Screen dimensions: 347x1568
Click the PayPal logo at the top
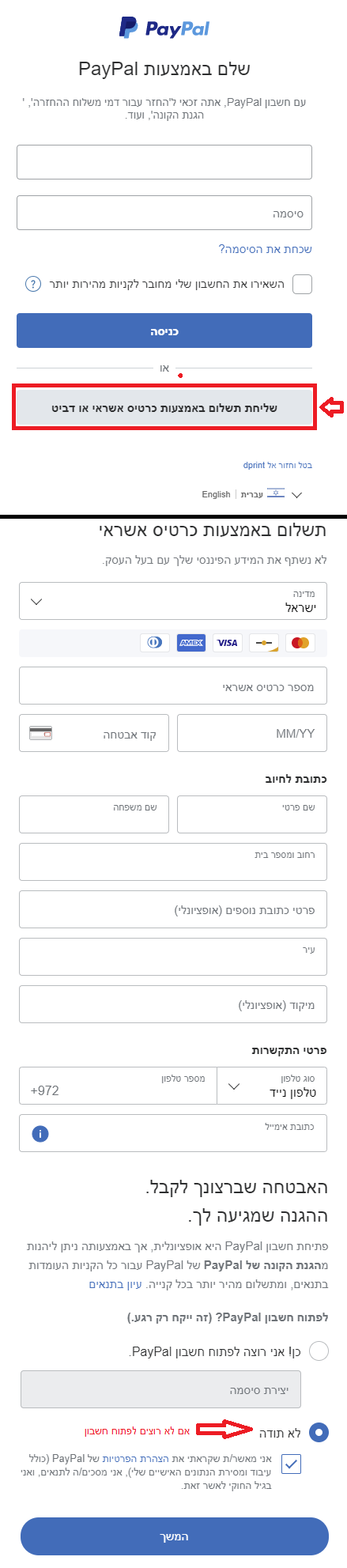[x=164, y=28]
